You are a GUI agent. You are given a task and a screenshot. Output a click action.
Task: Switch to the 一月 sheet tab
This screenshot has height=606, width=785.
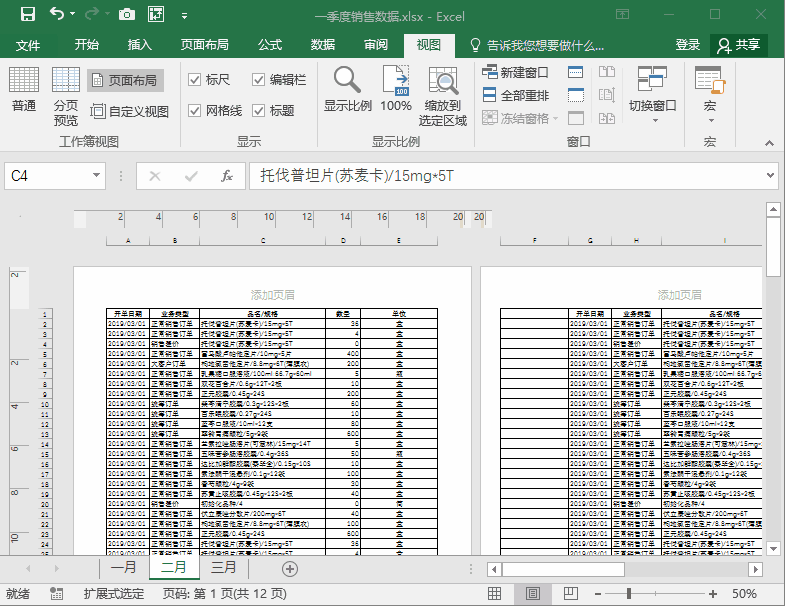[124, 567]
